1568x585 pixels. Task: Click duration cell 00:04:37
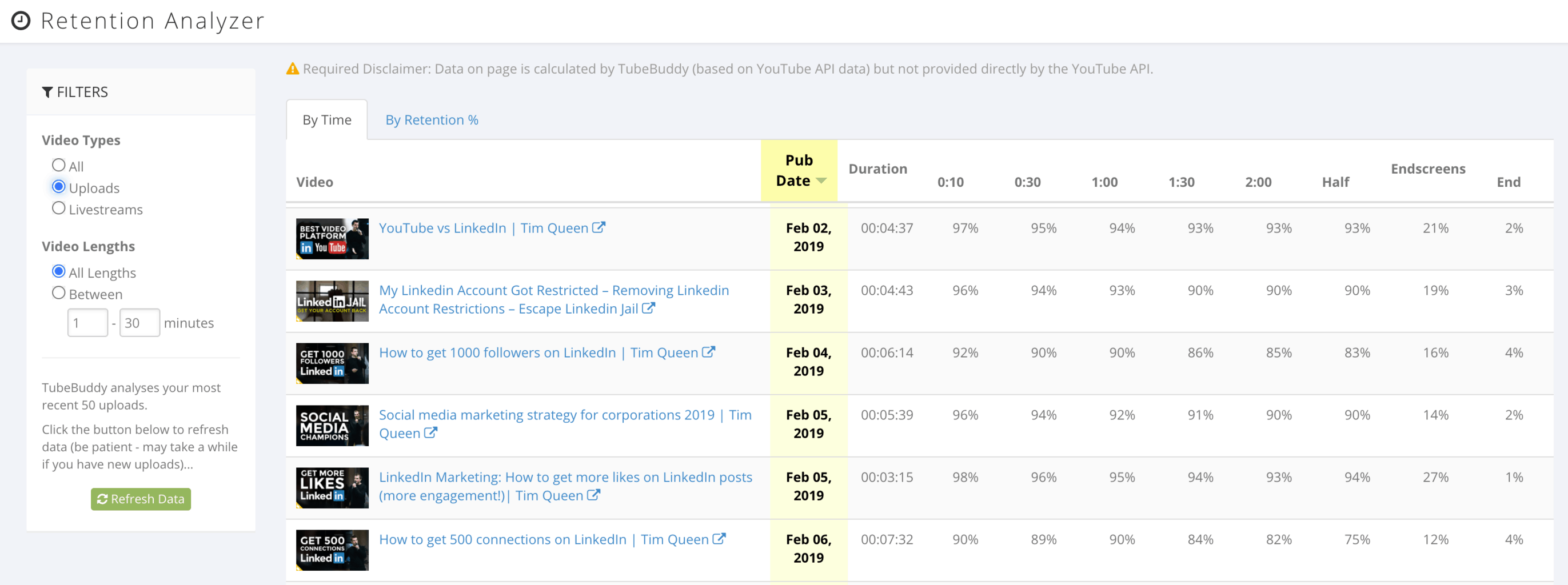point(887,228)
